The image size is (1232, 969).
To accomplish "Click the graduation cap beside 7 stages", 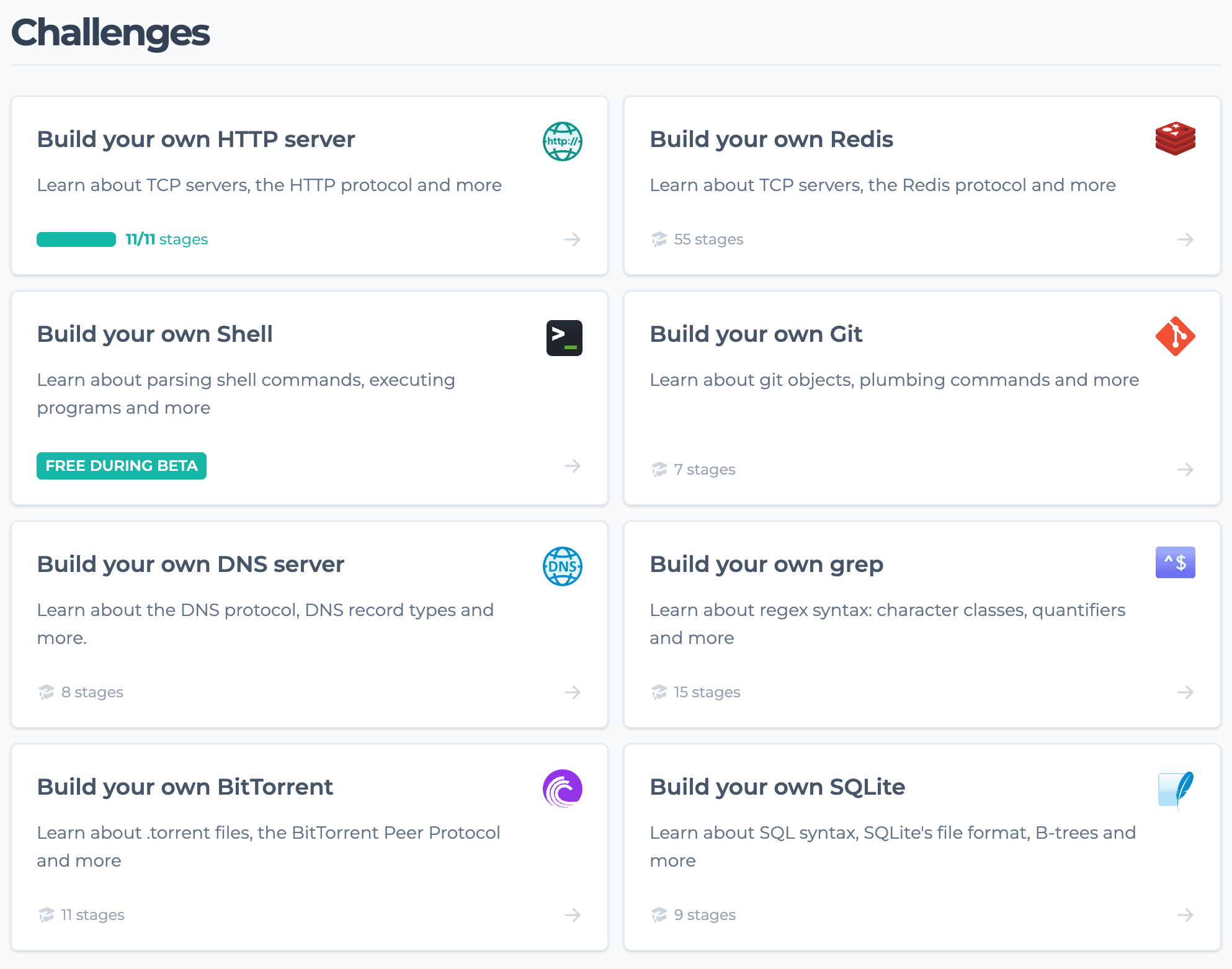I will click(x=658, y=469).
